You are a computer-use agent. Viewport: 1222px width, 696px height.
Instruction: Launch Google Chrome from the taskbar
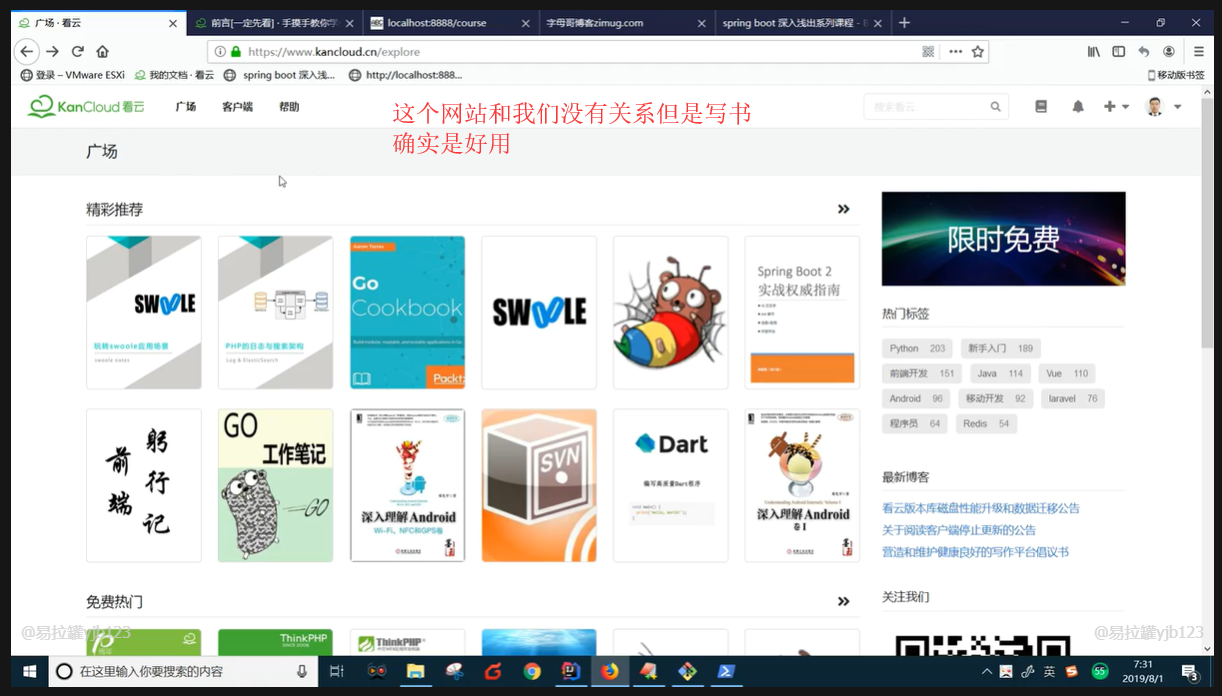tap(532, 671)
